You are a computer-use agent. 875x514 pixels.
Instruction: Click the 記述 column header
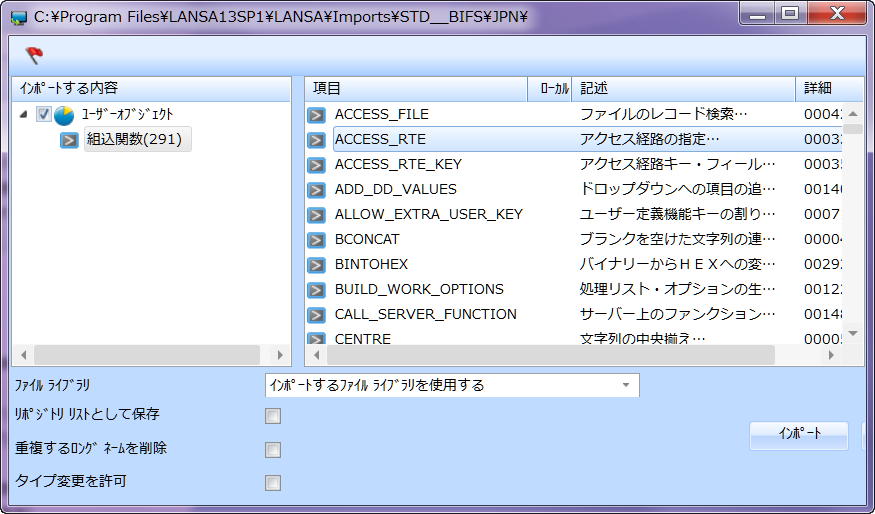pos(684,89)
